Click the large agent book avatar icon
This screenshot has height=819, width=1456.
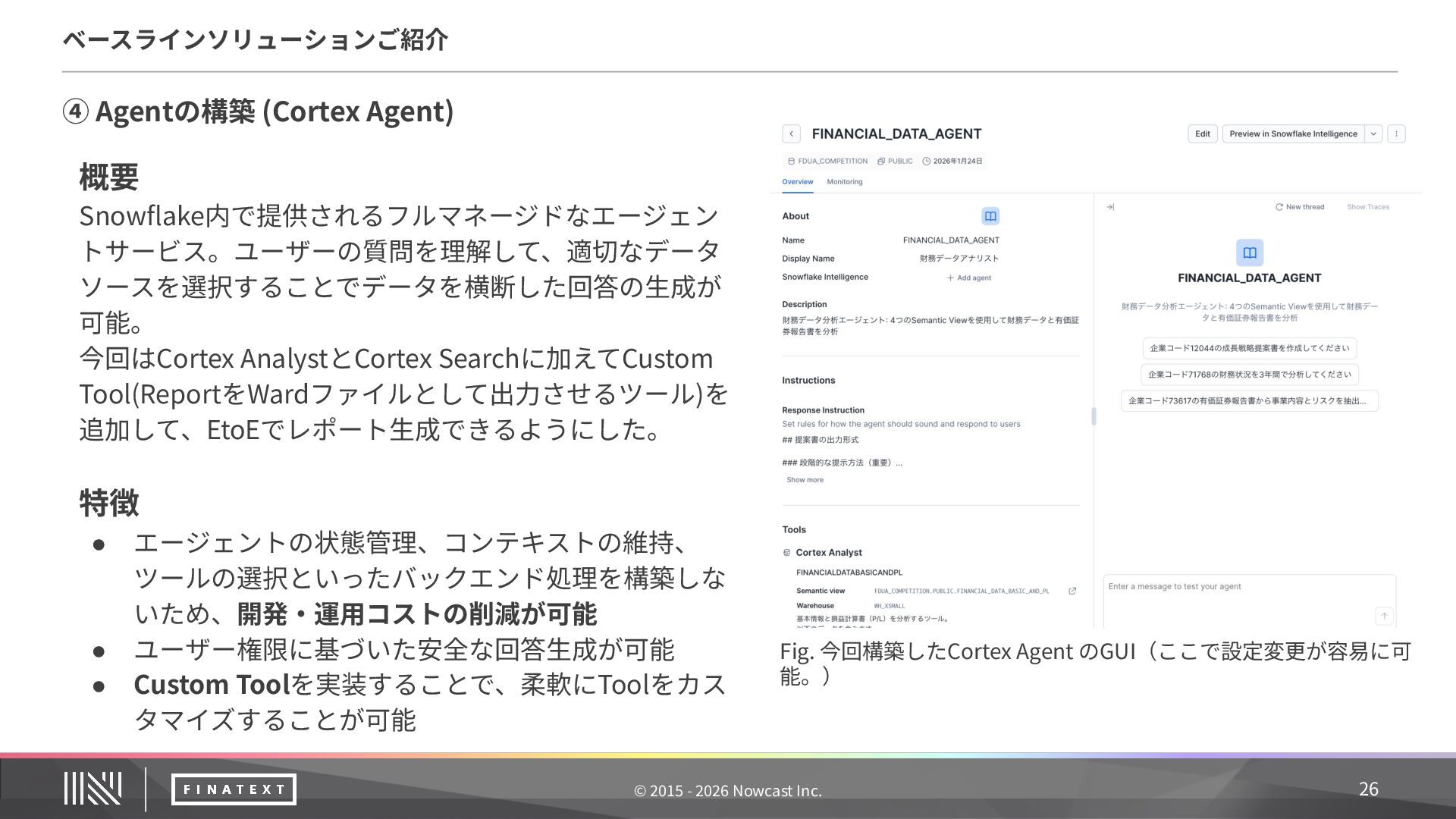click(1249, 253)
